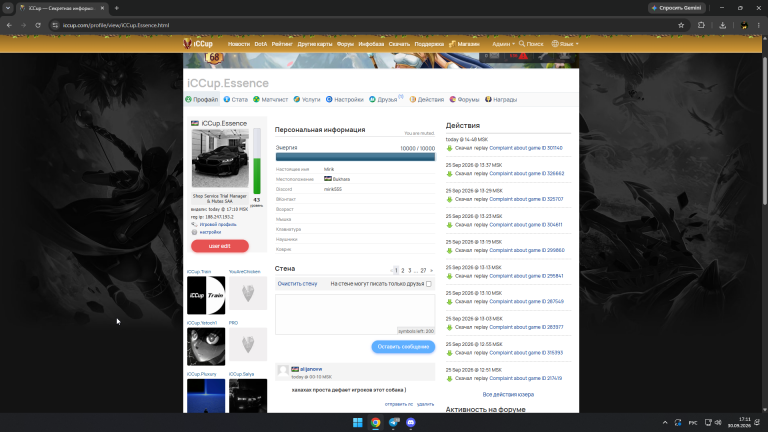Open Discord from the taskbar
Screen dimensions: 768x432
coord(411,422)
